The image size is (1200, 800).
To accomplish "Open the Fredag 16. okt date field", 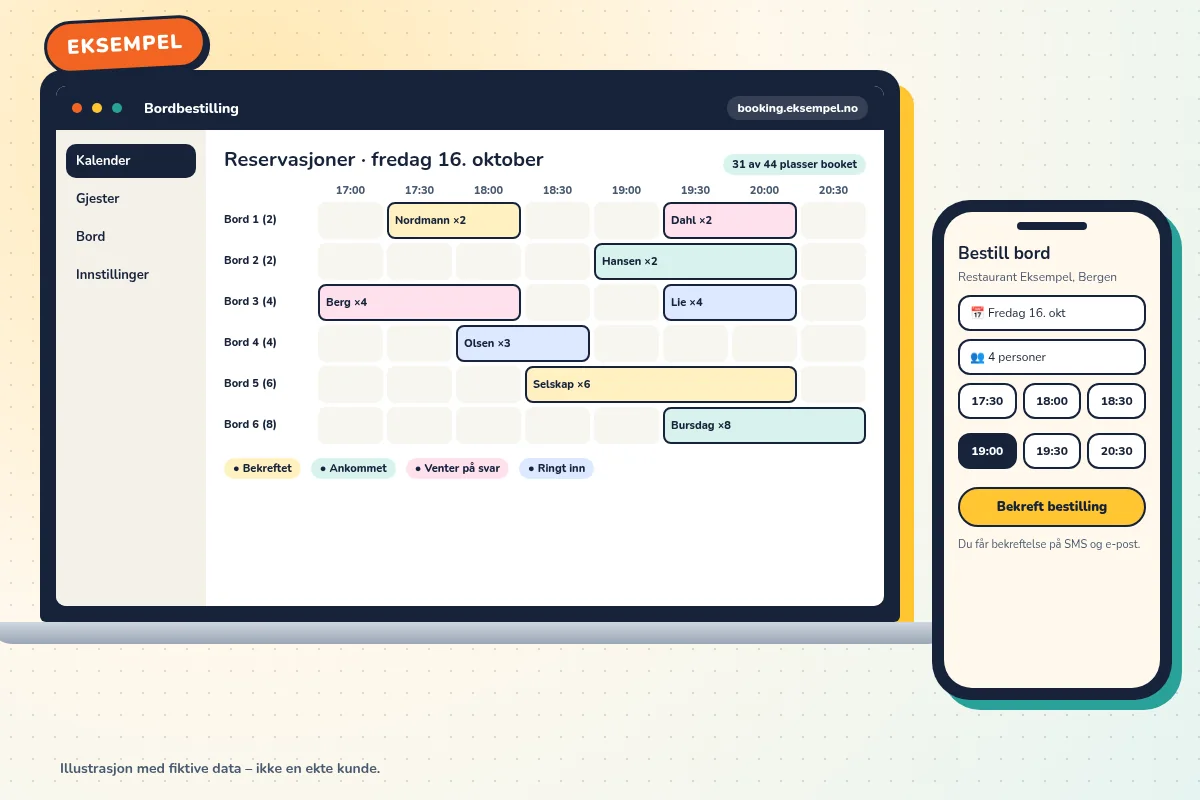I will pos(1052,313).
